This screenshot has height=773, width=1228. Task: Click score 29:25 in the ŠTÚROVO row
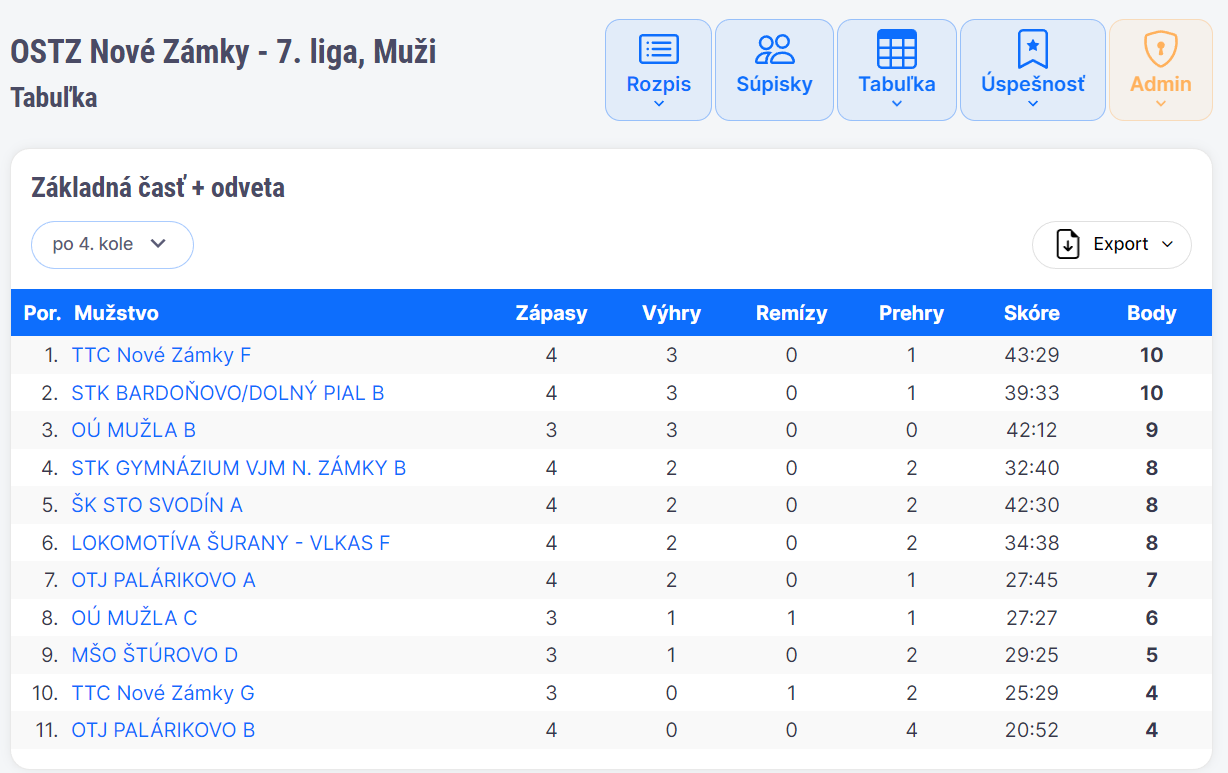coord(1031,655)
